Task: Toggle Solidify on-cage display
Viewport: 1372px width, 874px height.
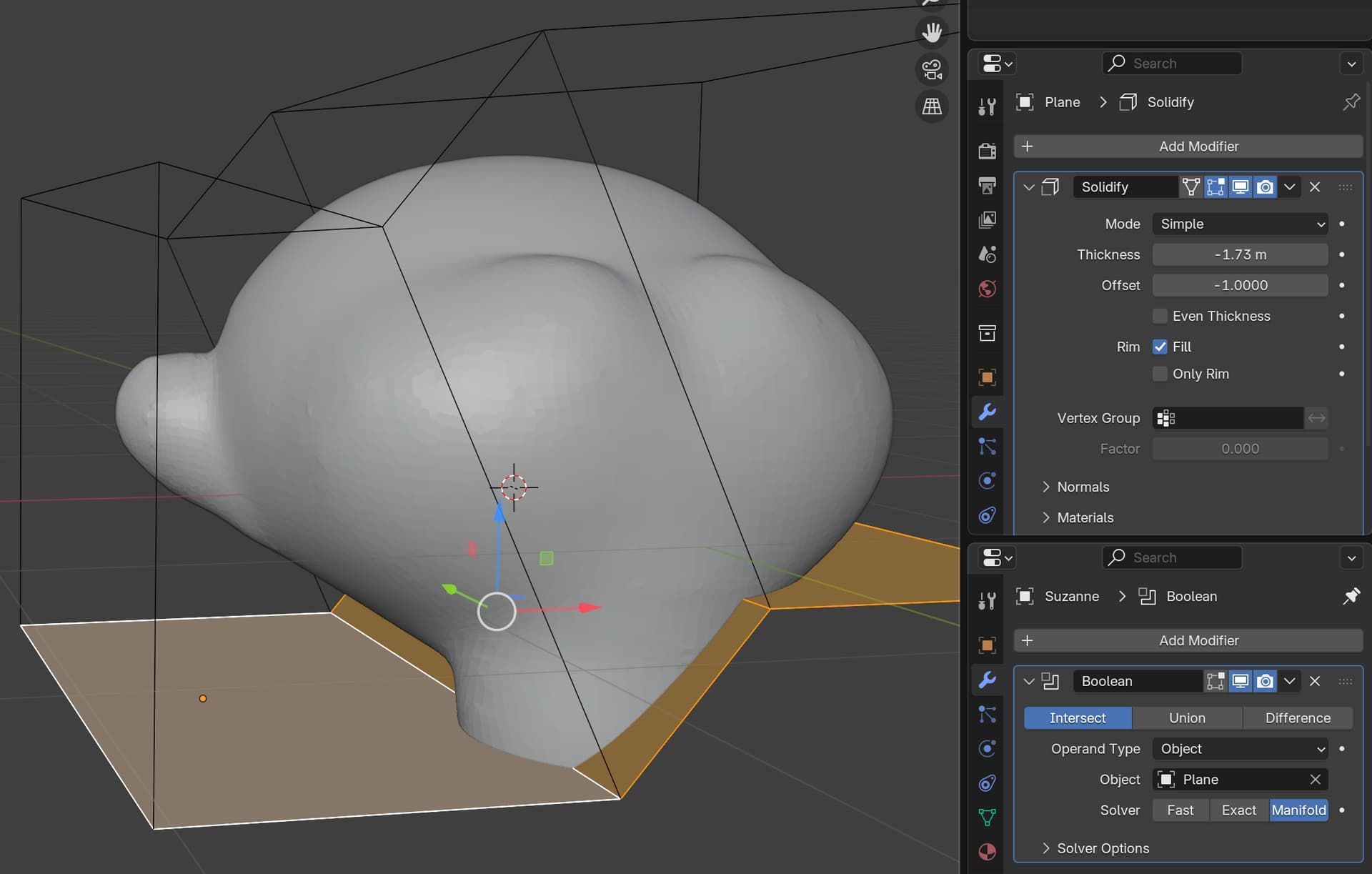Action: point(1190,187)
